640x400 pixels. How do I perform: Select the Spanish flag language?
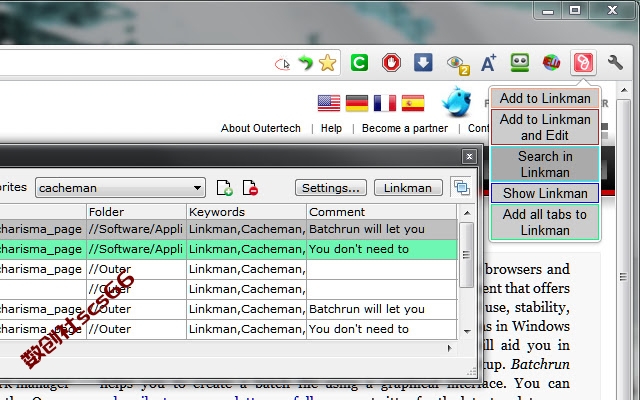coord(413,103)
